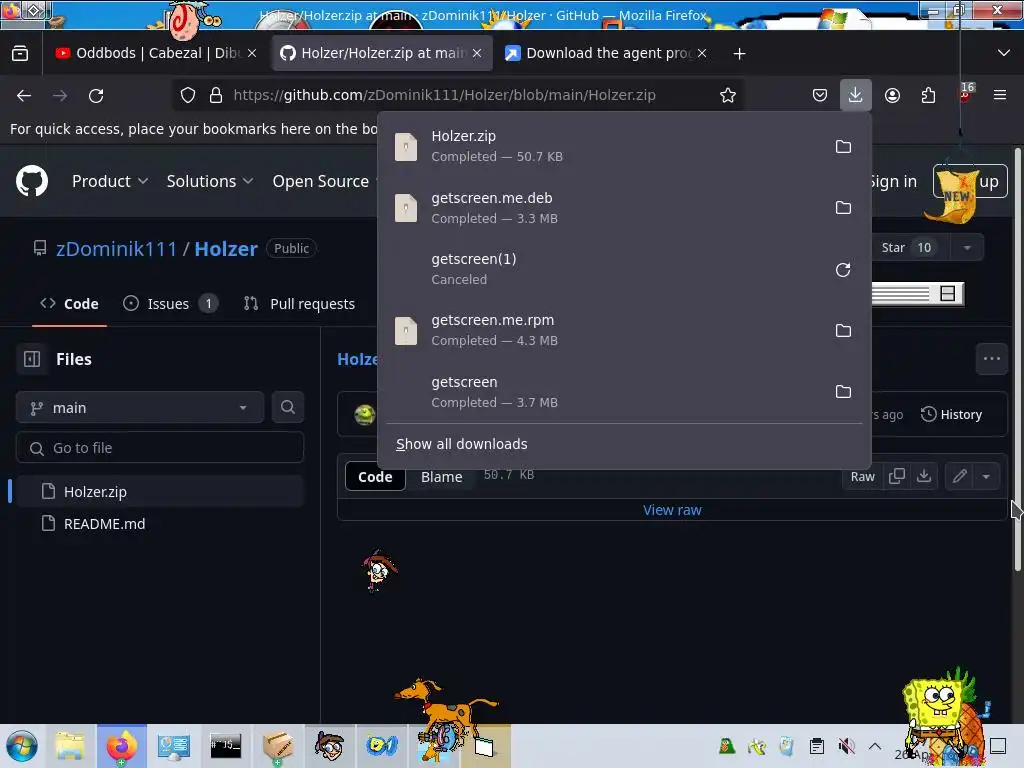Retry the canceled getscreen(1) download
1024x768 pixels.
843,270
